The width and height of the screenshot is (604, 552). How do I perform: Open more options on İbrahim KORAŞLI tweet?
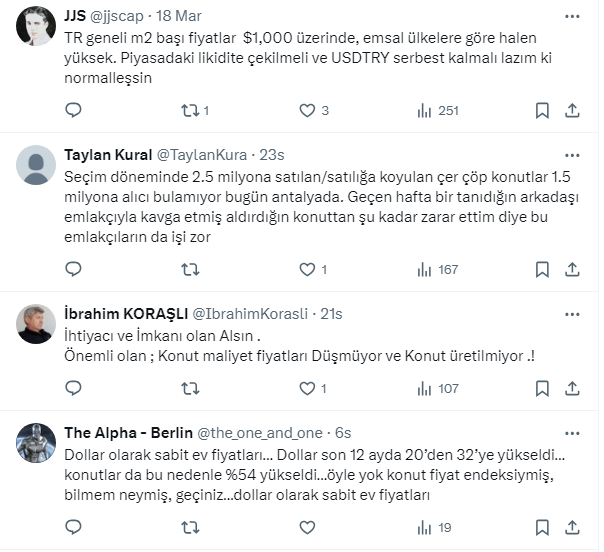click(x=571, y=313)
